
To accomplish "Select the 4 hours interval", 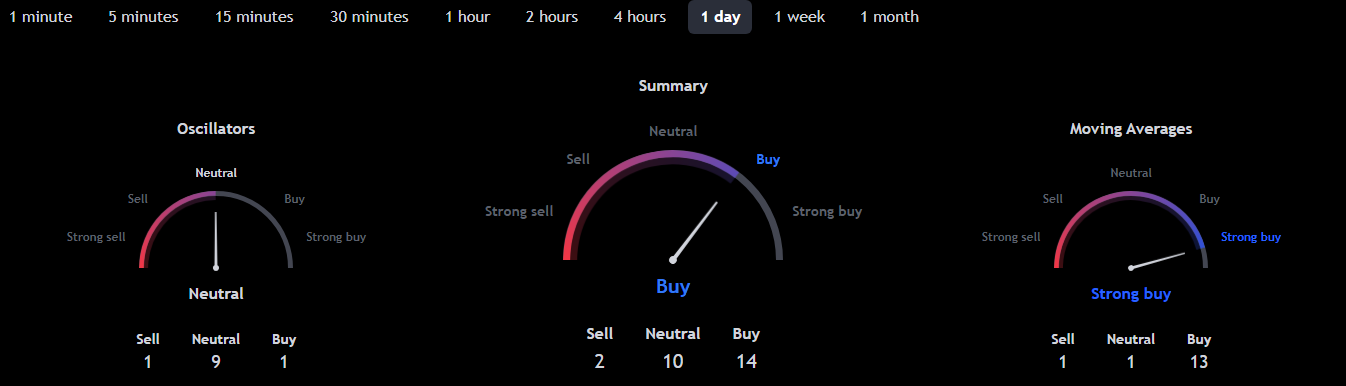I will coord(640,17).
